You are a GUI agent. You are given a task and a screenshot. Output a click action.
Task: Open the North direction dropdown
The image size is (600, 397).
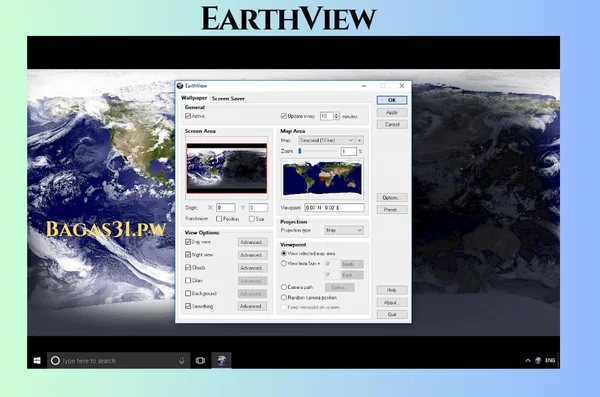point(352,264)
